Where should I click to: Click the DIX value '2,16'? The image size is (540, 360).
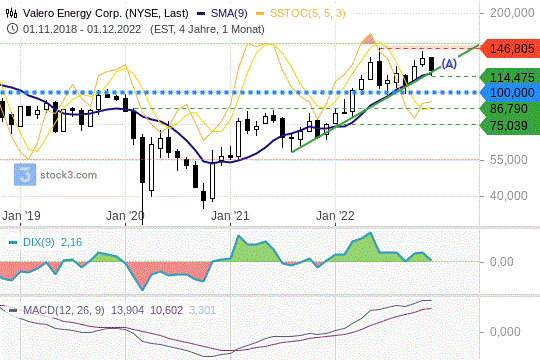(x=71, y=242)
